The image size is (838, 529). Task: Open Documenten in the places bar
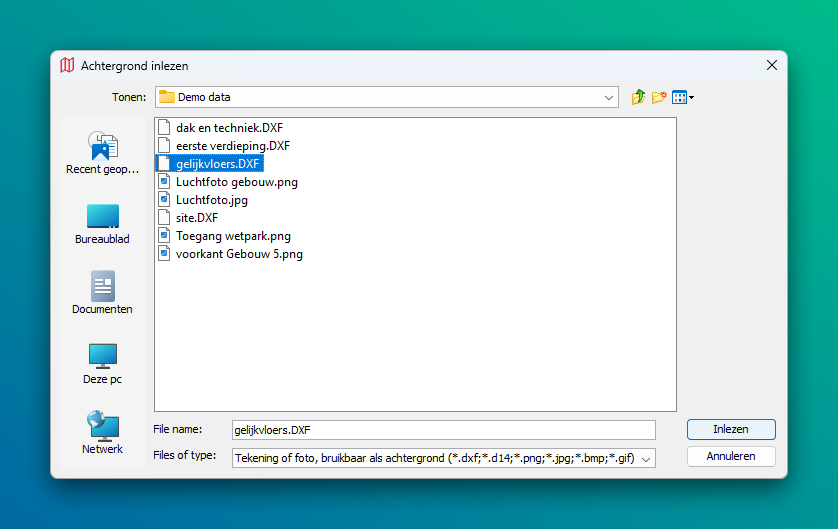103,293
